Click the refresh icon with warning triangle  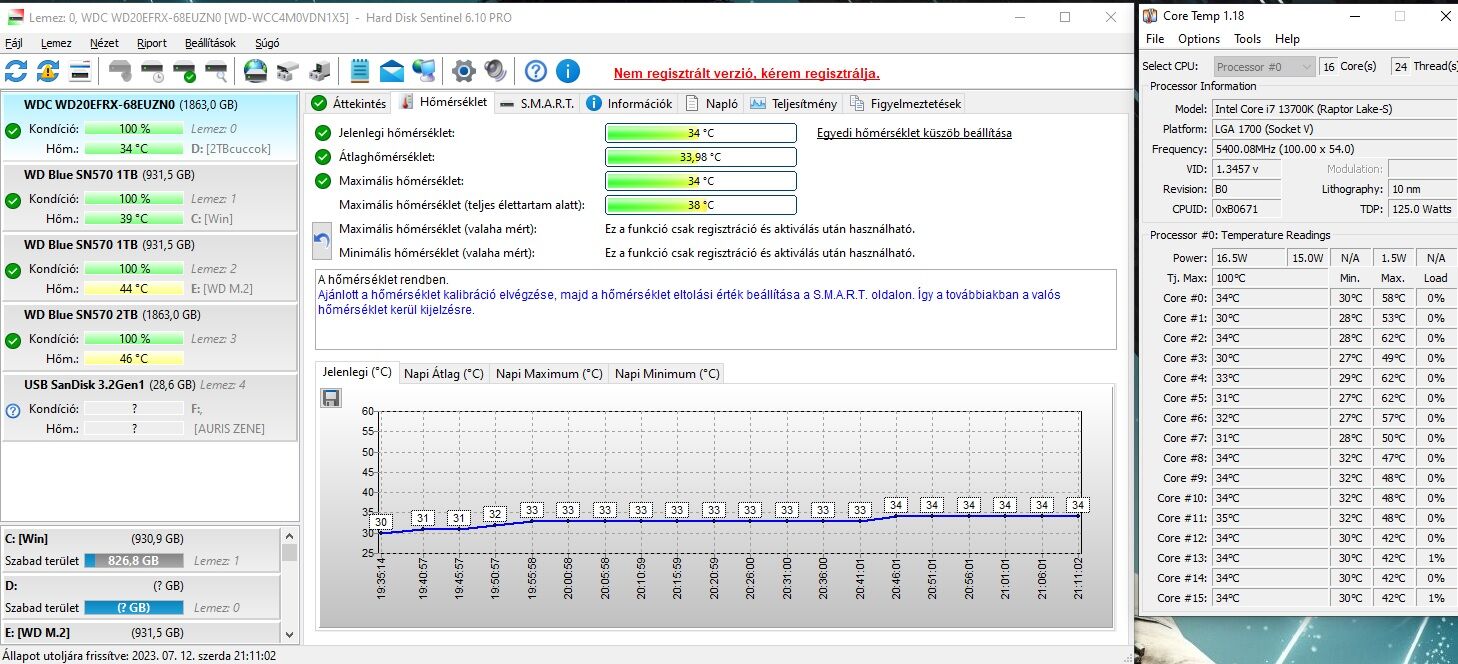[x=48, y=71]
